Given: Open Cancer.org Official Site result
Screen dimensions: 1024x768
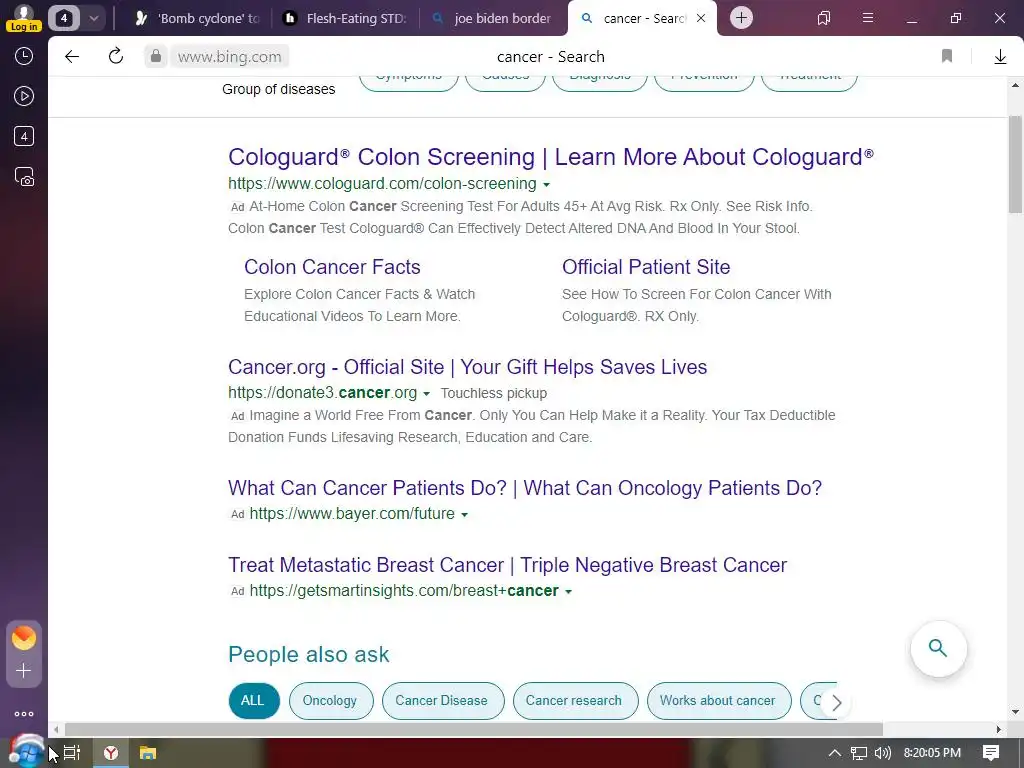Looking at the screenshot, I should point(468,367).
